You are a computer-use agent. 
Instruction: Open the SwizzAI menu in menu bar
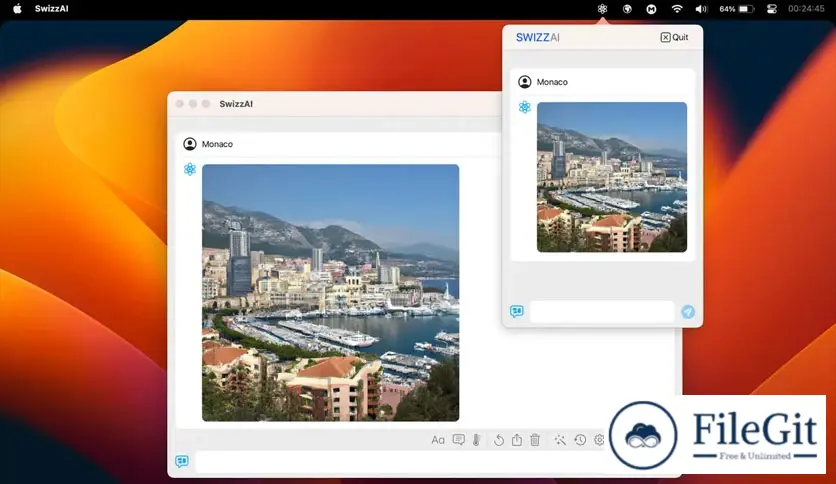(52, 9)
